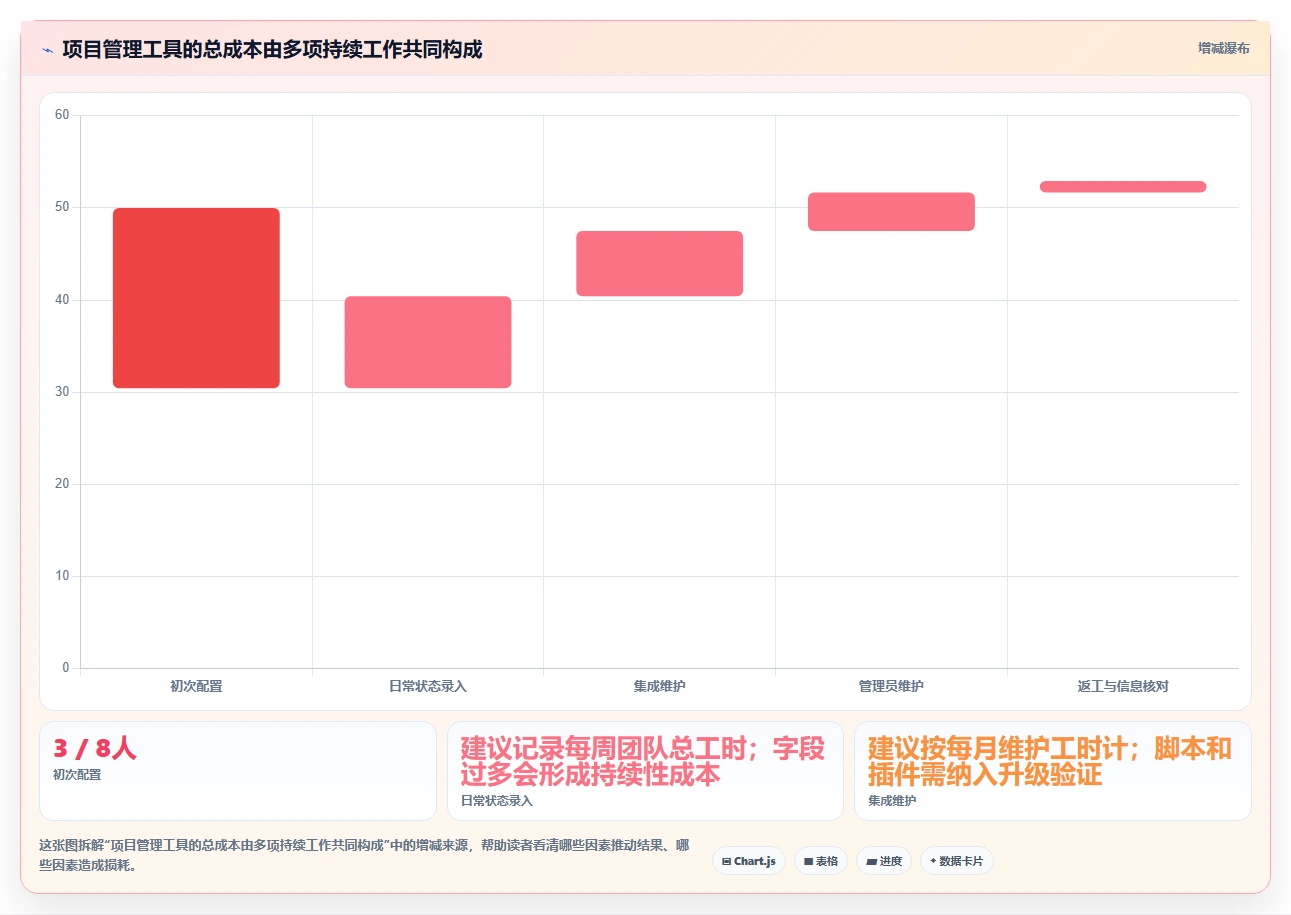
Task: Click the y-axis value 60
Action: tap(62, 115)
